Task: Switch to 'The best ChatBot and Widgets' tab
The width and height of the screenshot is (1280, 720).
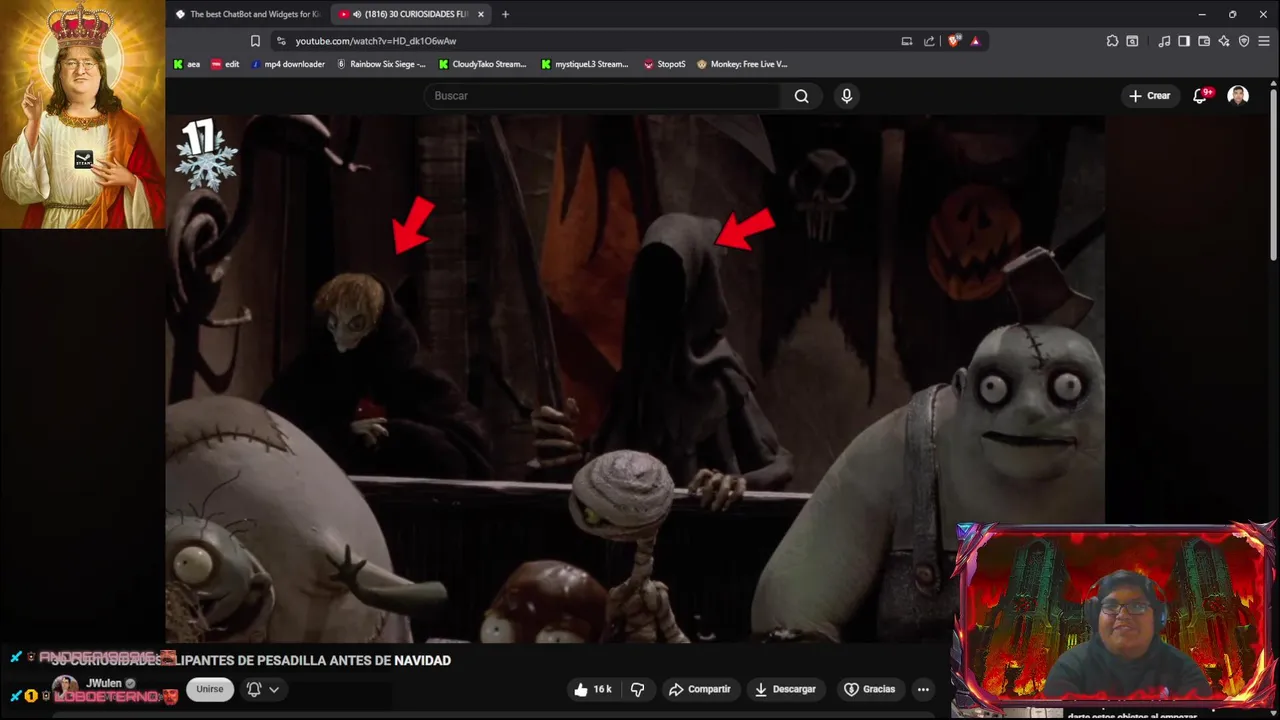Action: (248, 14)
